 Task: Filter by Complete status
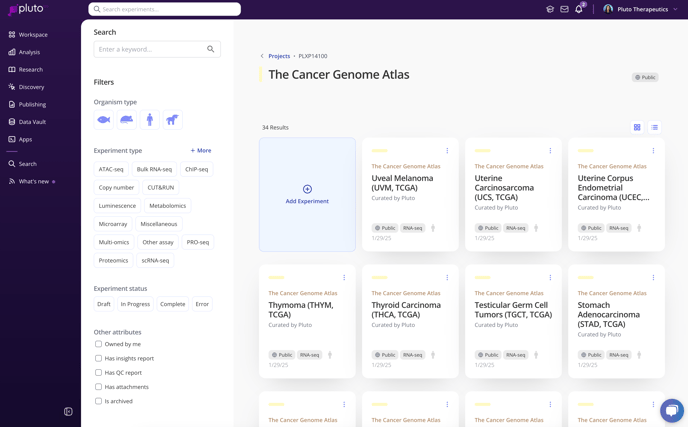[172, 304]
